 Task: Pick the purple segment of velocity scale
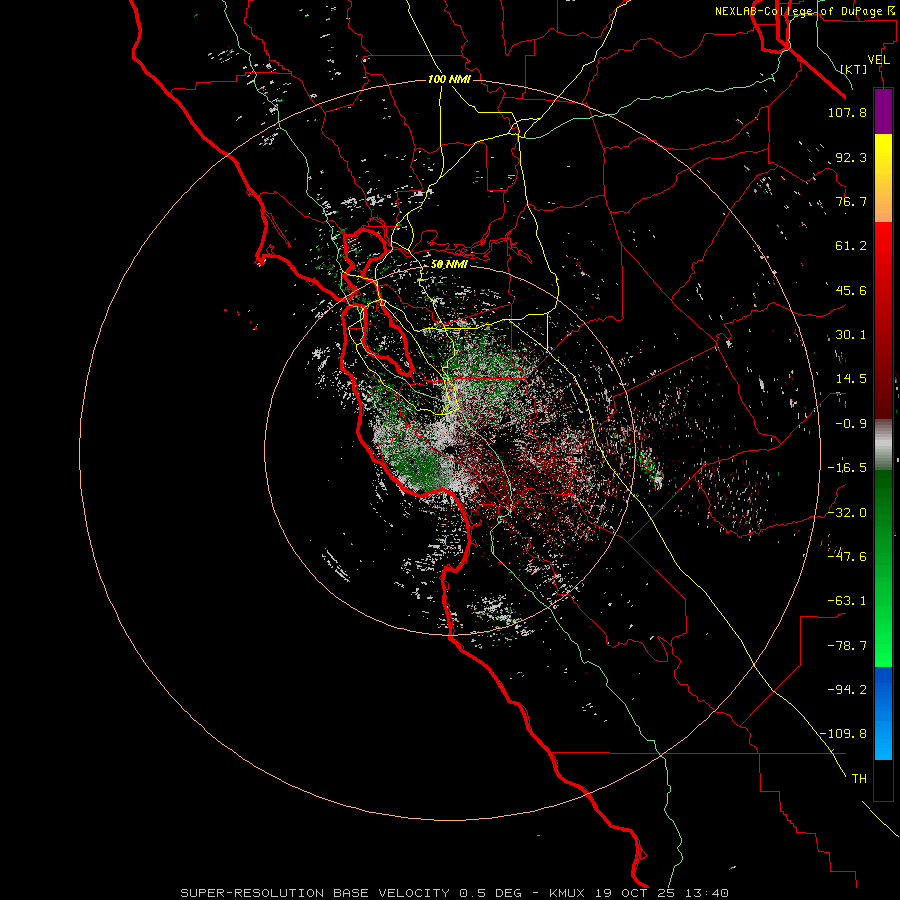coord(883,112)
